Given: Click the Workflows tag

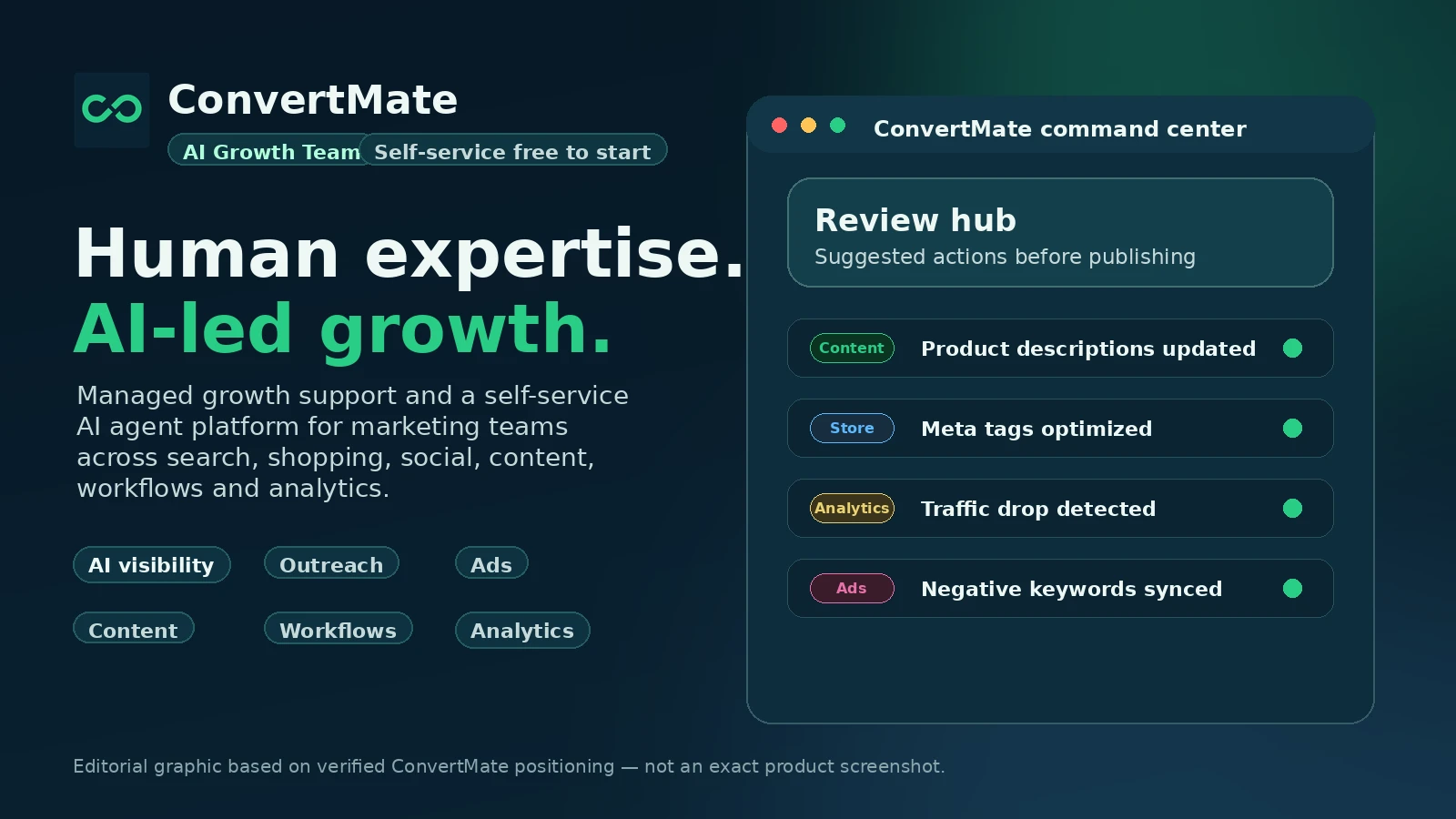Looking at the screenshot, I should click(339, 629).
